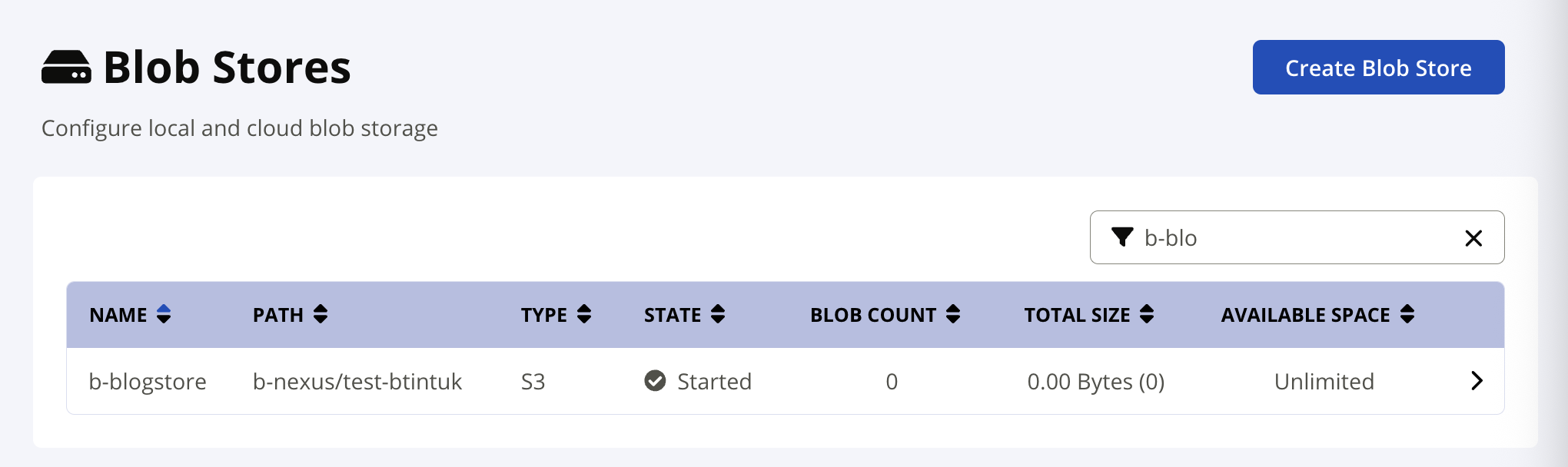1568x467 pixels.
Task: Sort by State column arrows
Action: point(718,314)
